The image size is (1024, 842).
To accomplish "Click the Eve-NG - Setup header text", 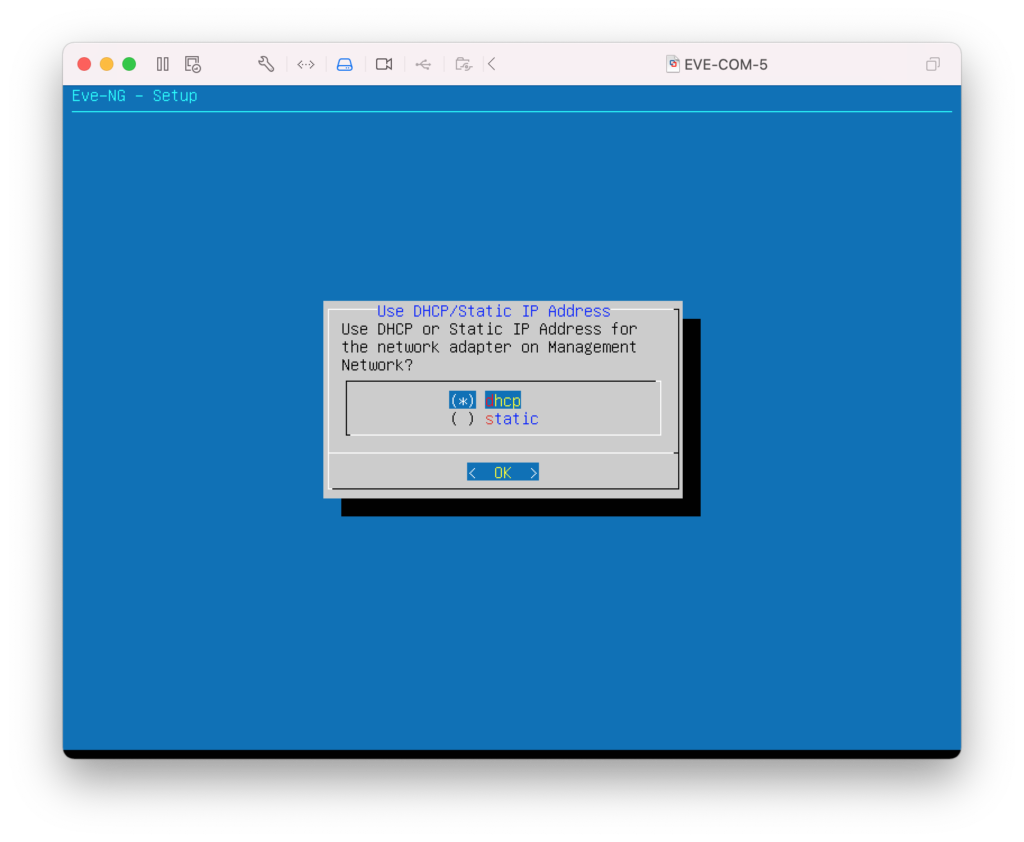I will pos(135,96).
